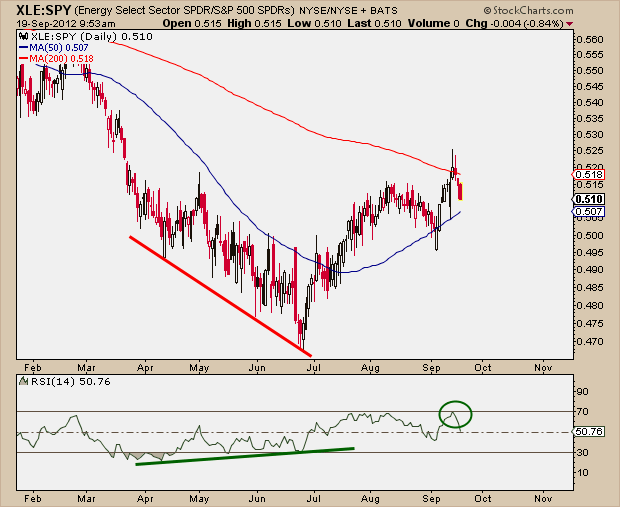
Task: Click the 50.76 RSI value tag
Action: (x=588, y=431)
